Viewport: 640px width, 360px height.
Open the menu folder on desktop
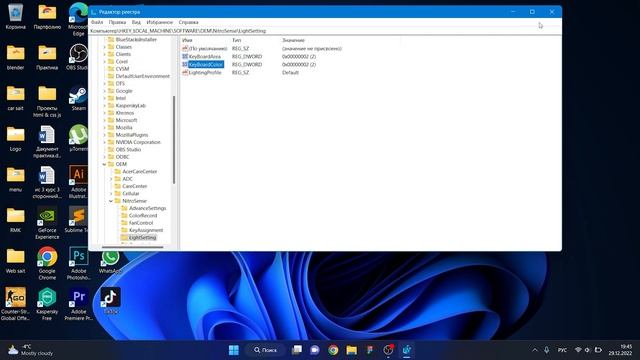pyautogui.click(x=15, y=179)
